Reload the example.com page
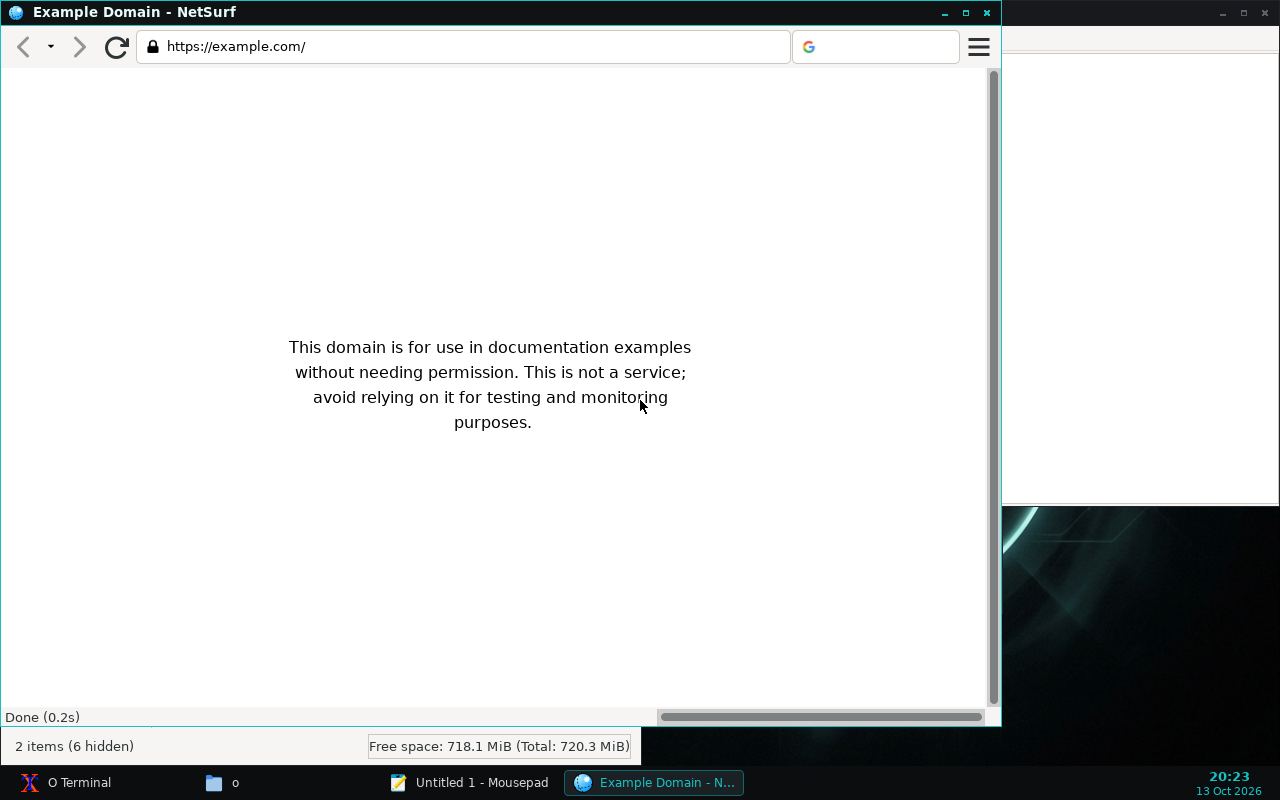Screen dimensions: 1280x800 click(x=117, y=47)
